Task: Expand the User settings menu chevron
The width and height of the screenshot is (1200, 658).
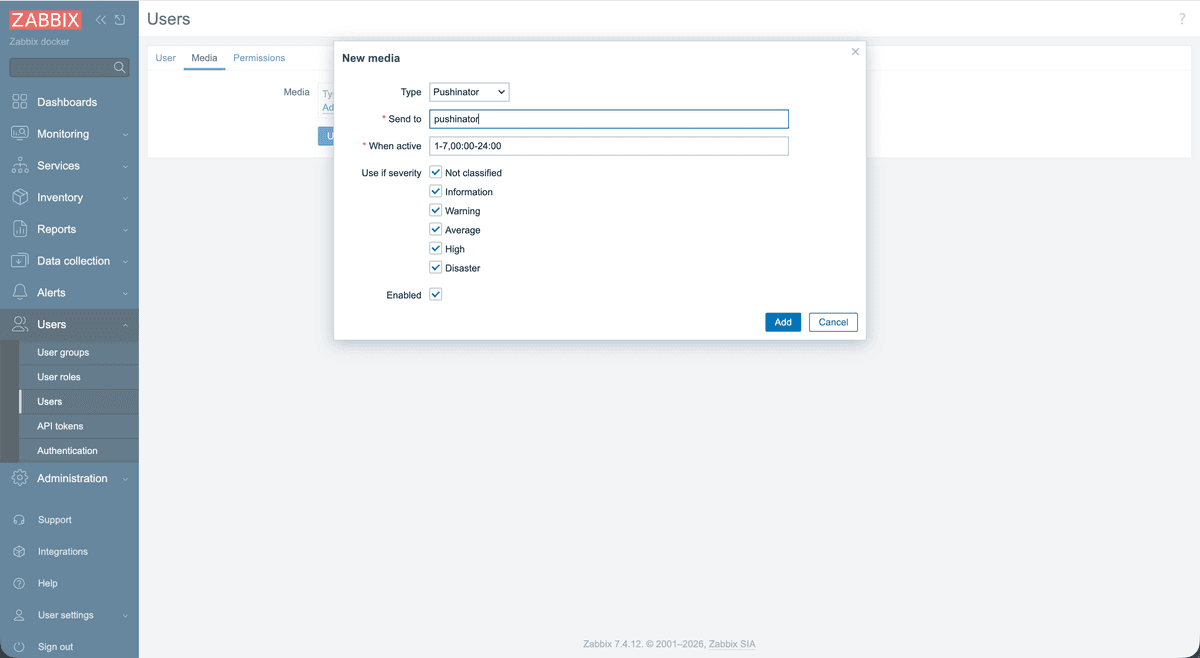Action: (125, 616)
